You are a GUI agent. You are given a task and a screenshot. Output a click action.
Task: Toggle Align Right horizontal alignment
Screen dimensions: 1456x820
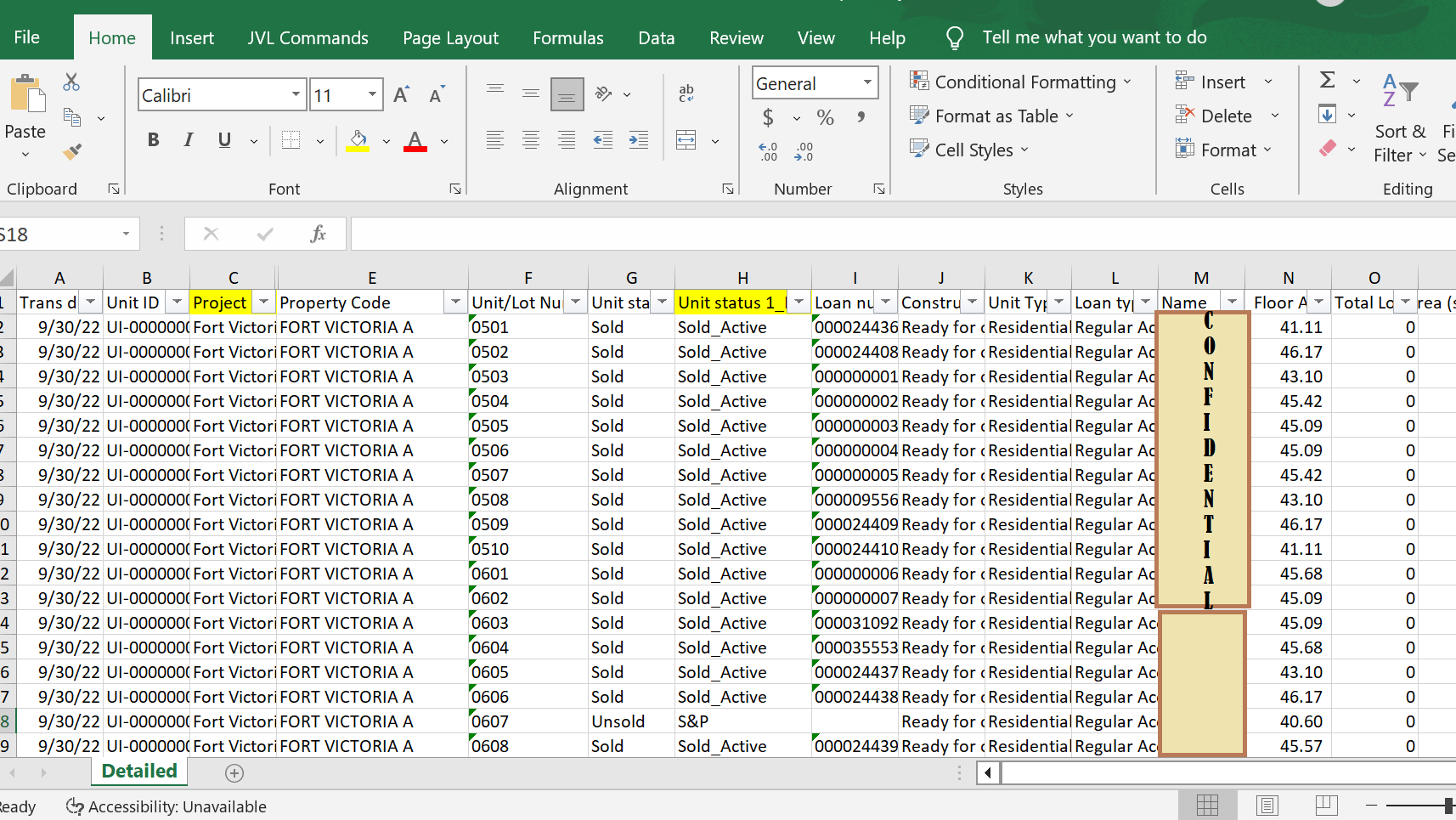567,140
